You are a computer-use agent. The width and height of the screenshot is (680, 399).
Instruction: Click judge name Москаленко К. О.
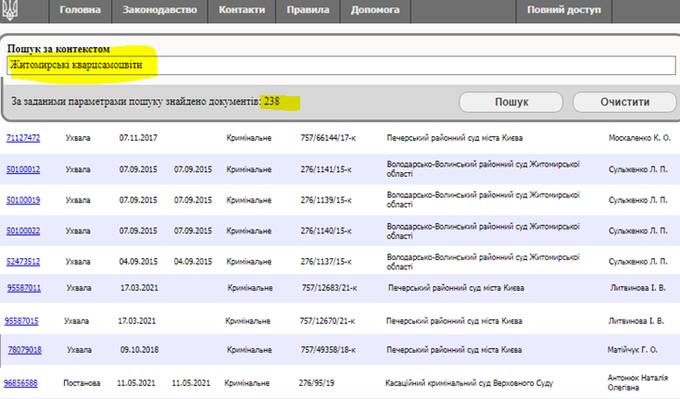pos(639,138)
